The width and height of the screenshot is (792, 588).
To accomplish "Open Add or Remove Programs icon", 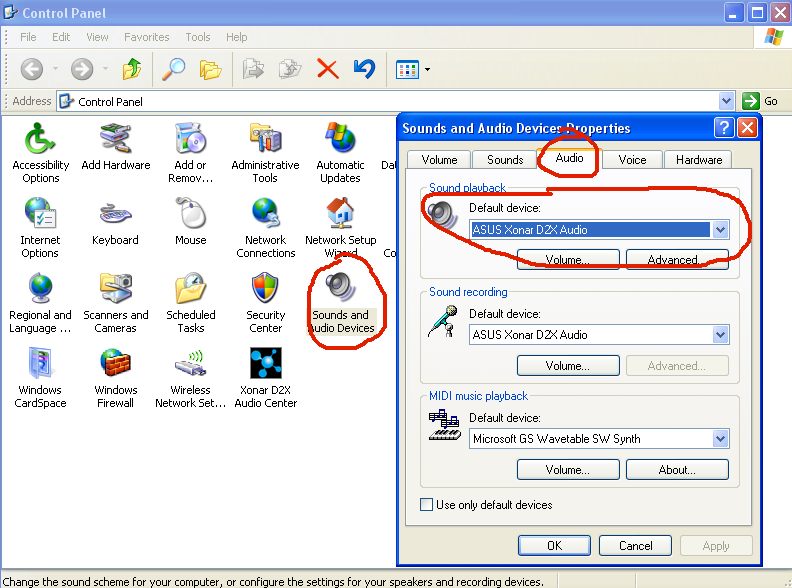I will tap(190, 153).
